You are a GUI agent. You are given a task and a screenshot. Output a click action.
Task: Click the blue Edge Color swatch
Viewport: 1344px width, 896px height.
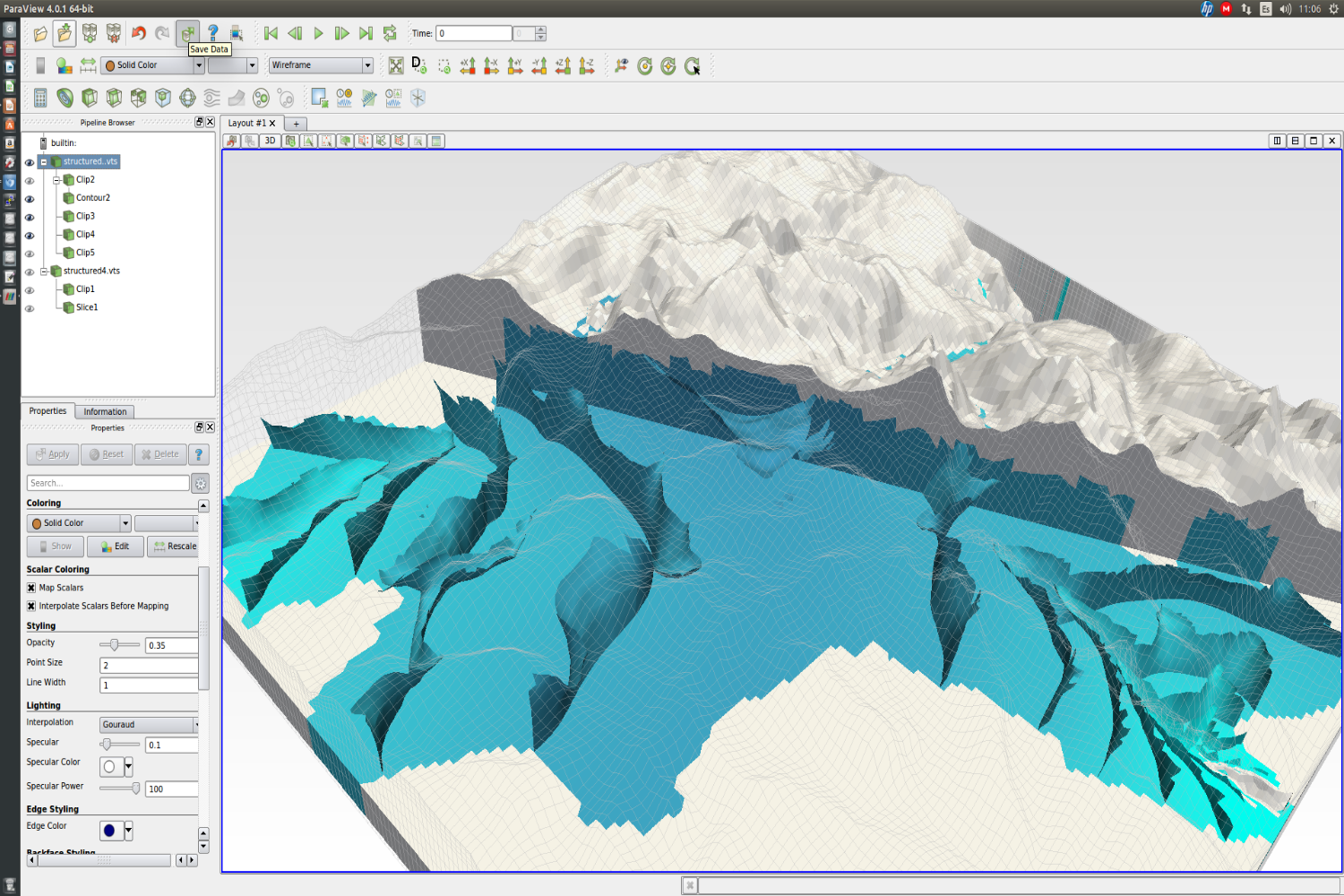(111, 831)
